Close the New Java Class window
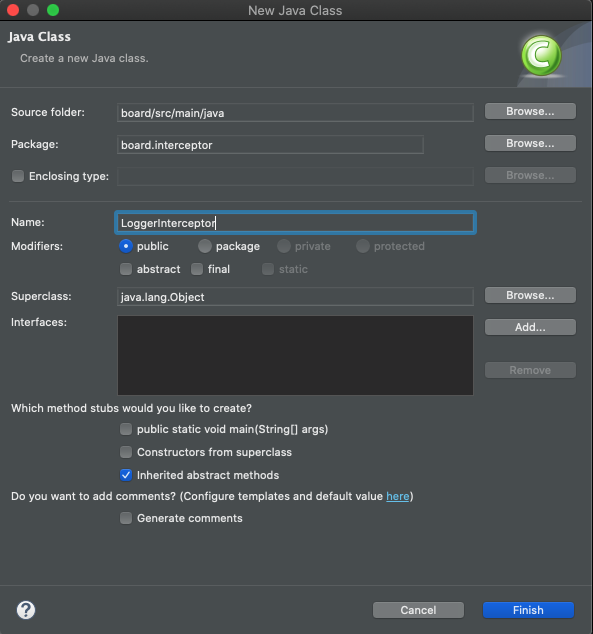Image resolution: width=593 pixels, height=634 pixels. pos(13,10)
